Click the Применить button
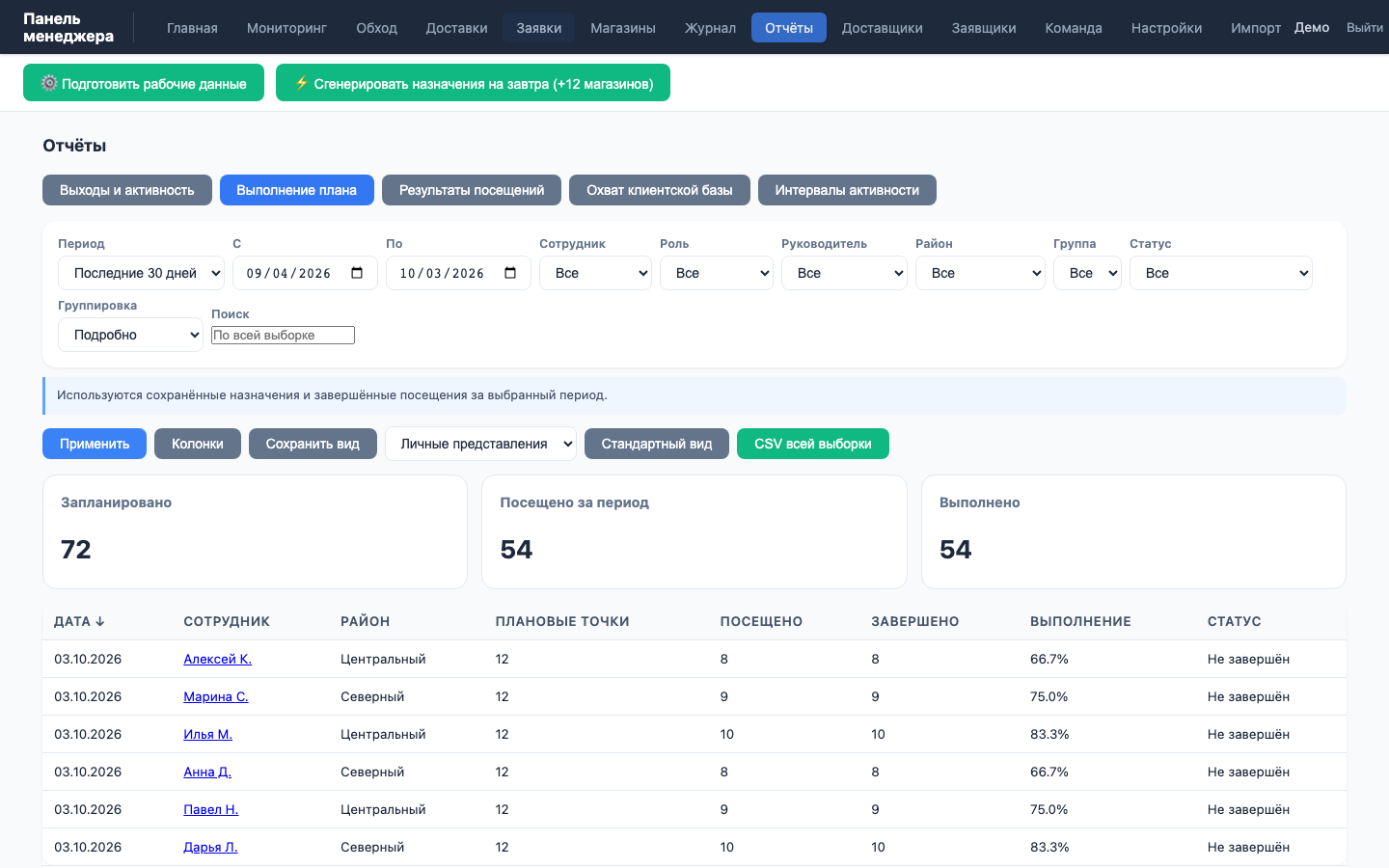Image resolution: width=1389 pixels, height=868 pixels. click(x=95, y=444)
